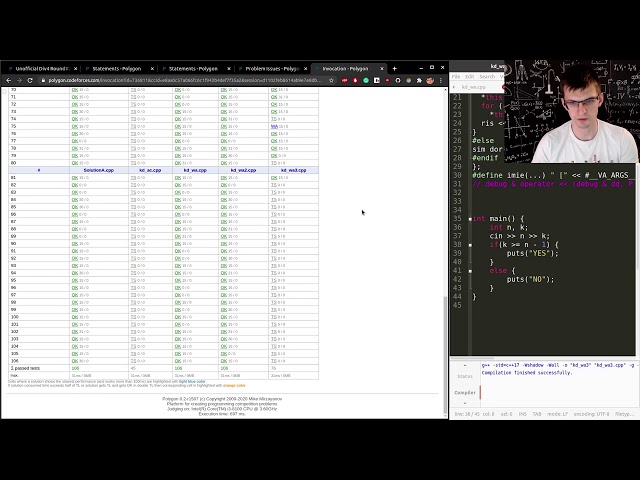The height and width of the screenshot is (480, 640).
Task: Open the Edit menu in the code editor
Action: click(470, 77)
